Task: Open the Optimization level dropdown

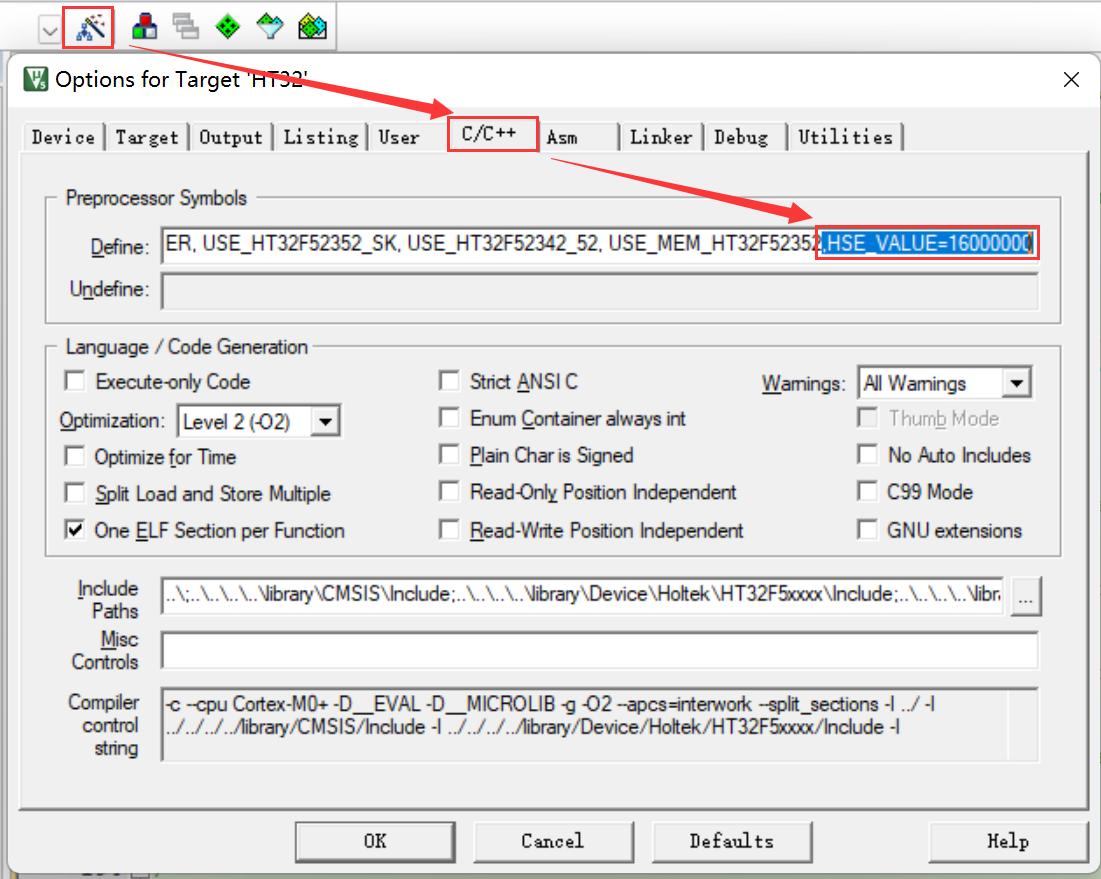Action: click(x=324, y=422)
